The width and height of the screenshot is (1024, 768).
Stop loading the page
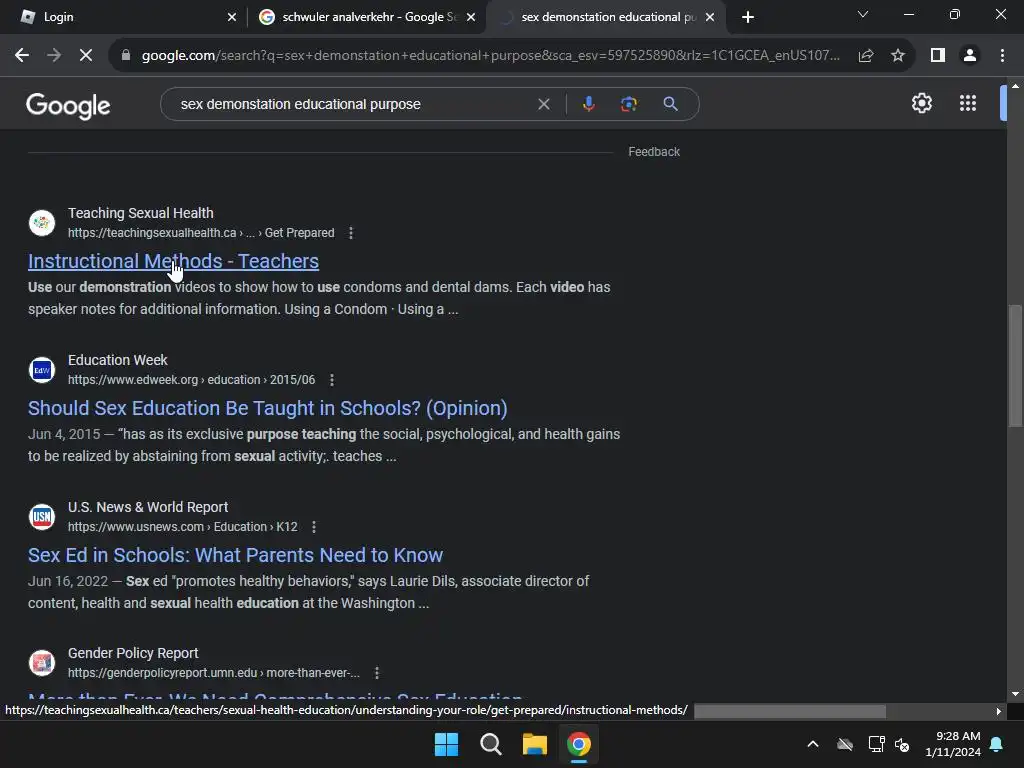86,56
